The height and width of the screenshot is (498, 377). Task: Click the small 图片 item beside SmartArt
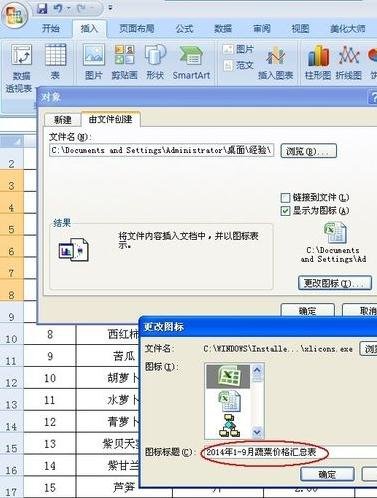click(239, 49)
